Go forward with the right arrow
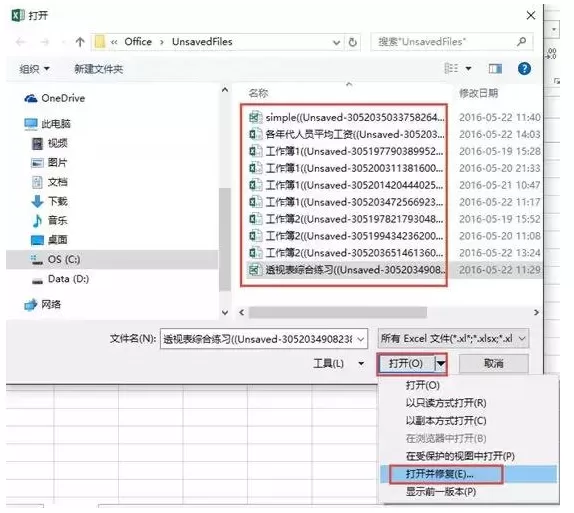Image resolution: width=574 pixels, height=513 pixels. pos(45,42)
